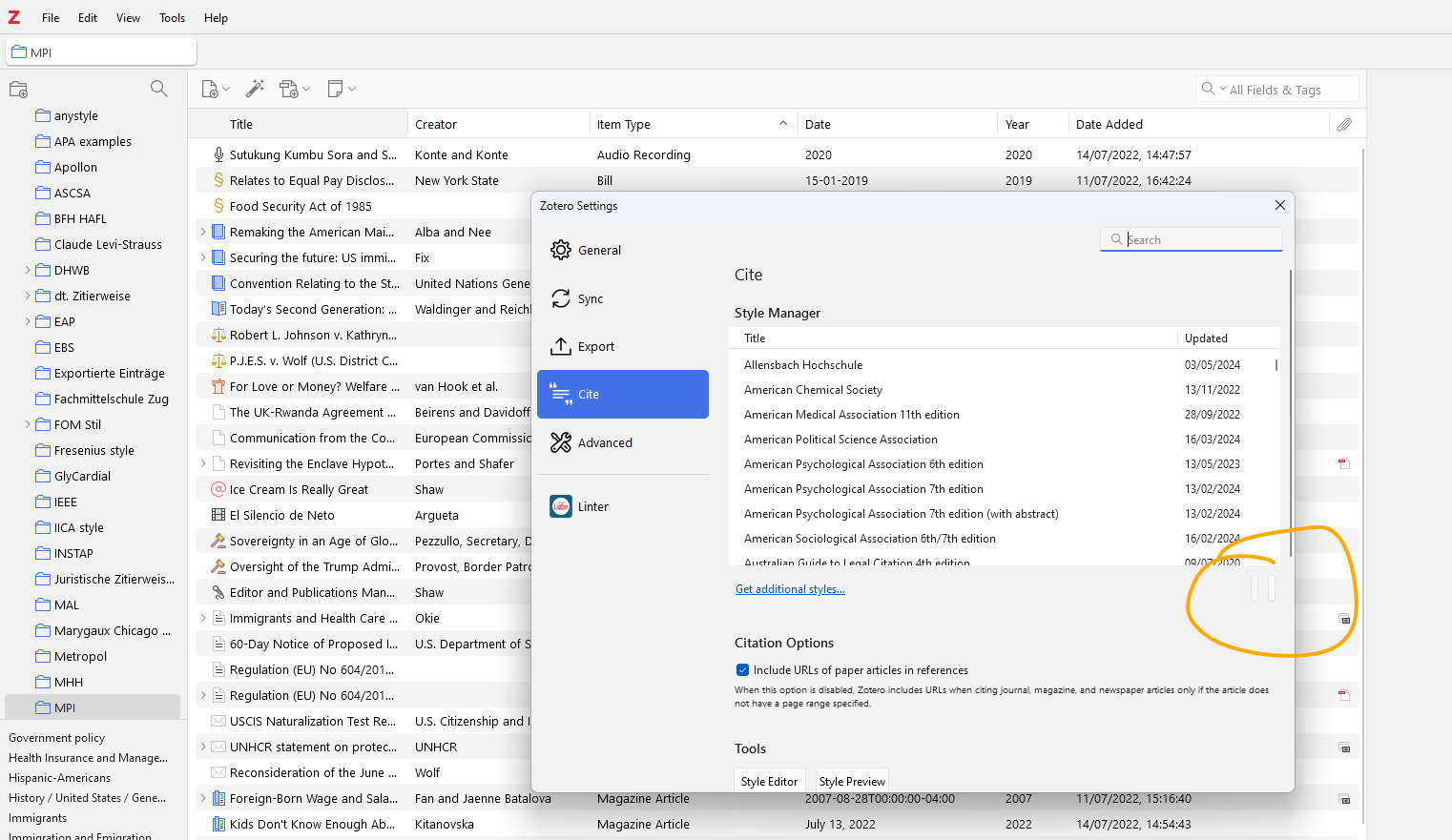Open the New Note toolbar button

(341, 89)
